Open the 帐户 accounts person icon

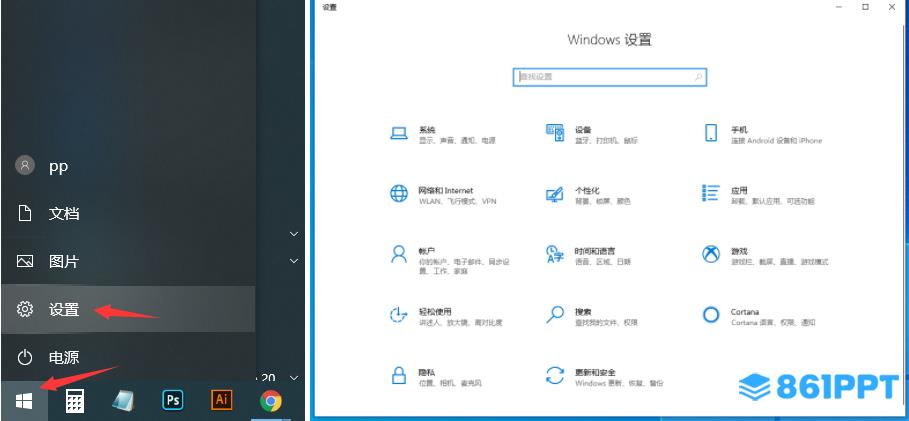(399, 254)
